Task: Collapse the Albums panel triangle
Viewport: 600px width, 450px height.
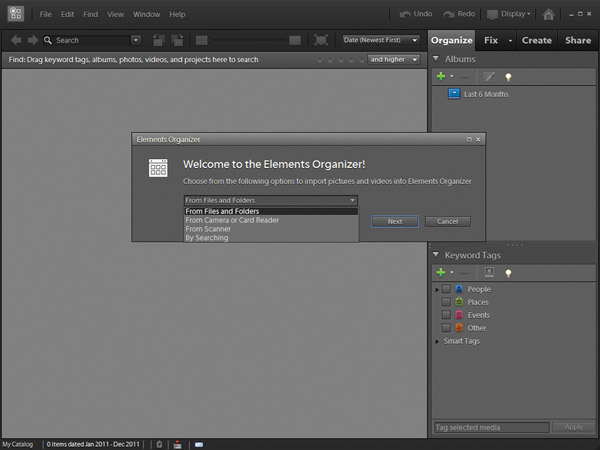Action: tap(435, 59)
